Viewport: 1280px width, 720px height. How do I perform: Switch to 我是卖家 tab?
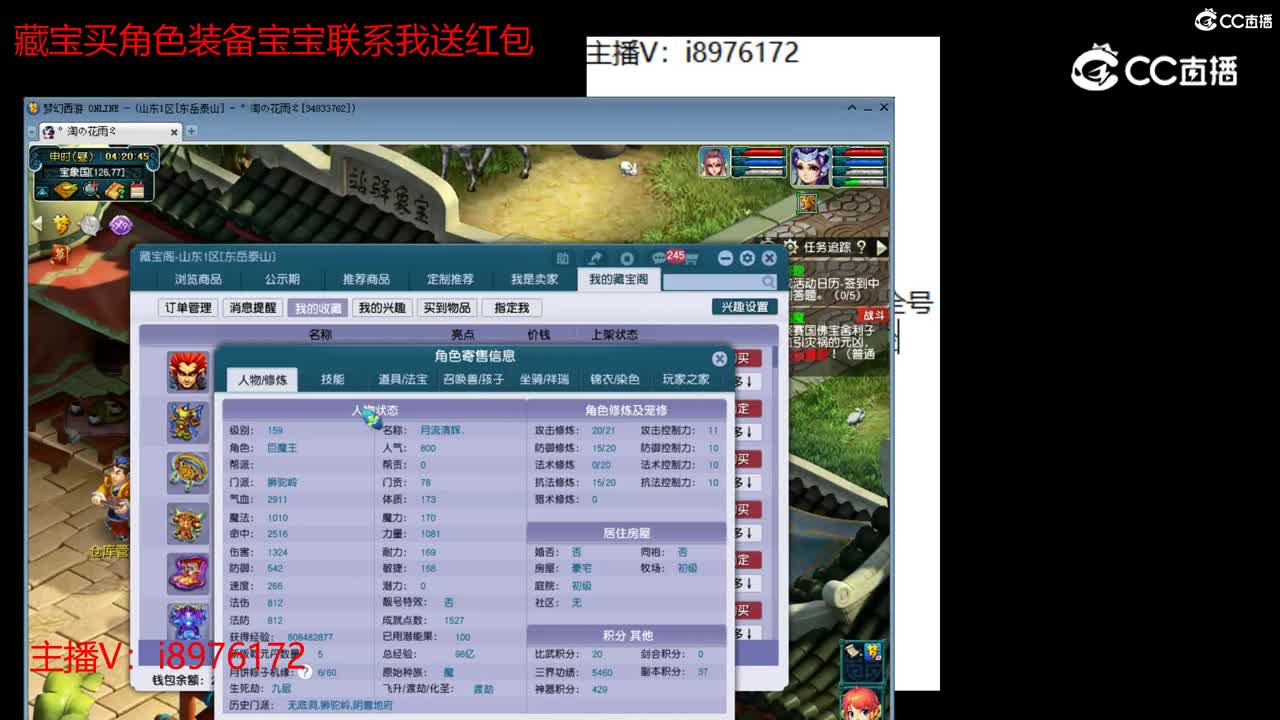(534, 280)
